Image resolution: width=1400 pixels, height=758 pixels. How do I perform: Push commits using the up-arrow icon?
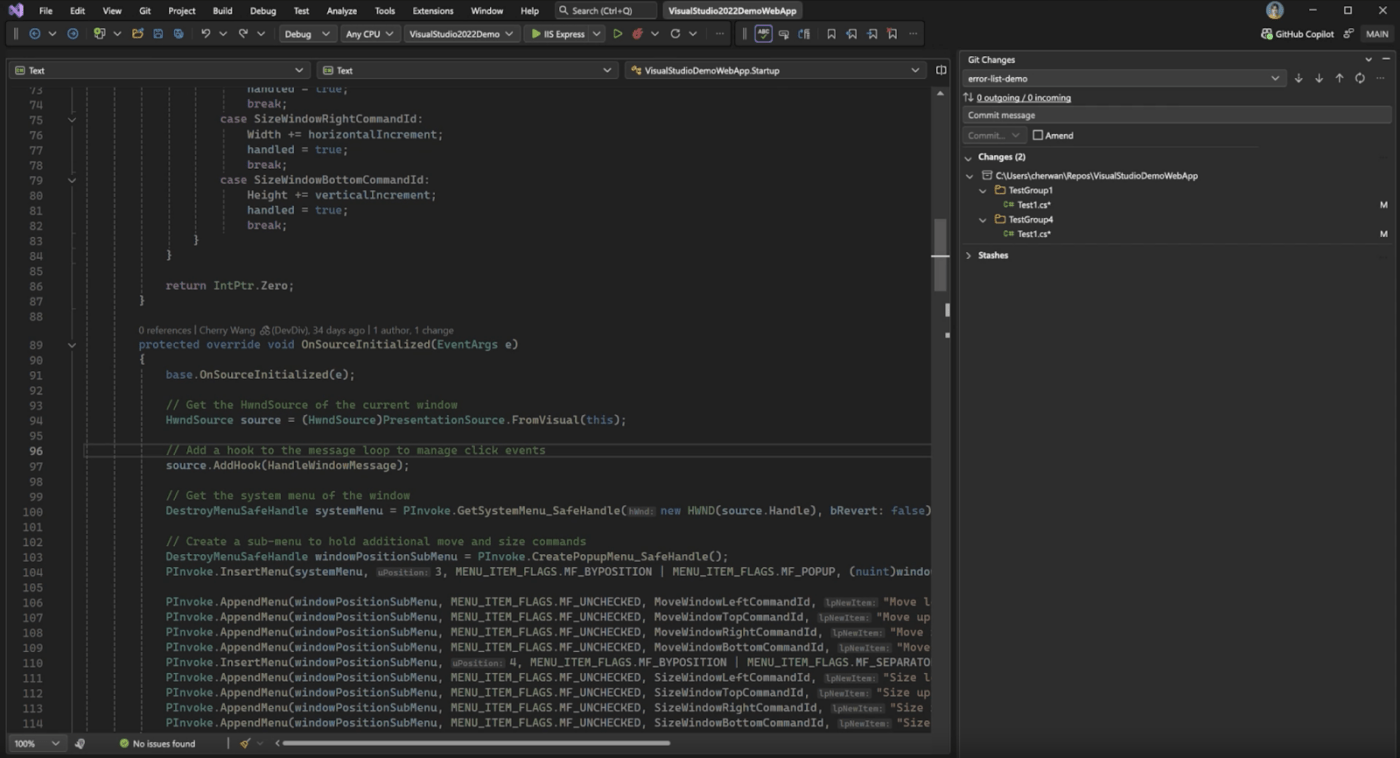[x=1339, y=77]
